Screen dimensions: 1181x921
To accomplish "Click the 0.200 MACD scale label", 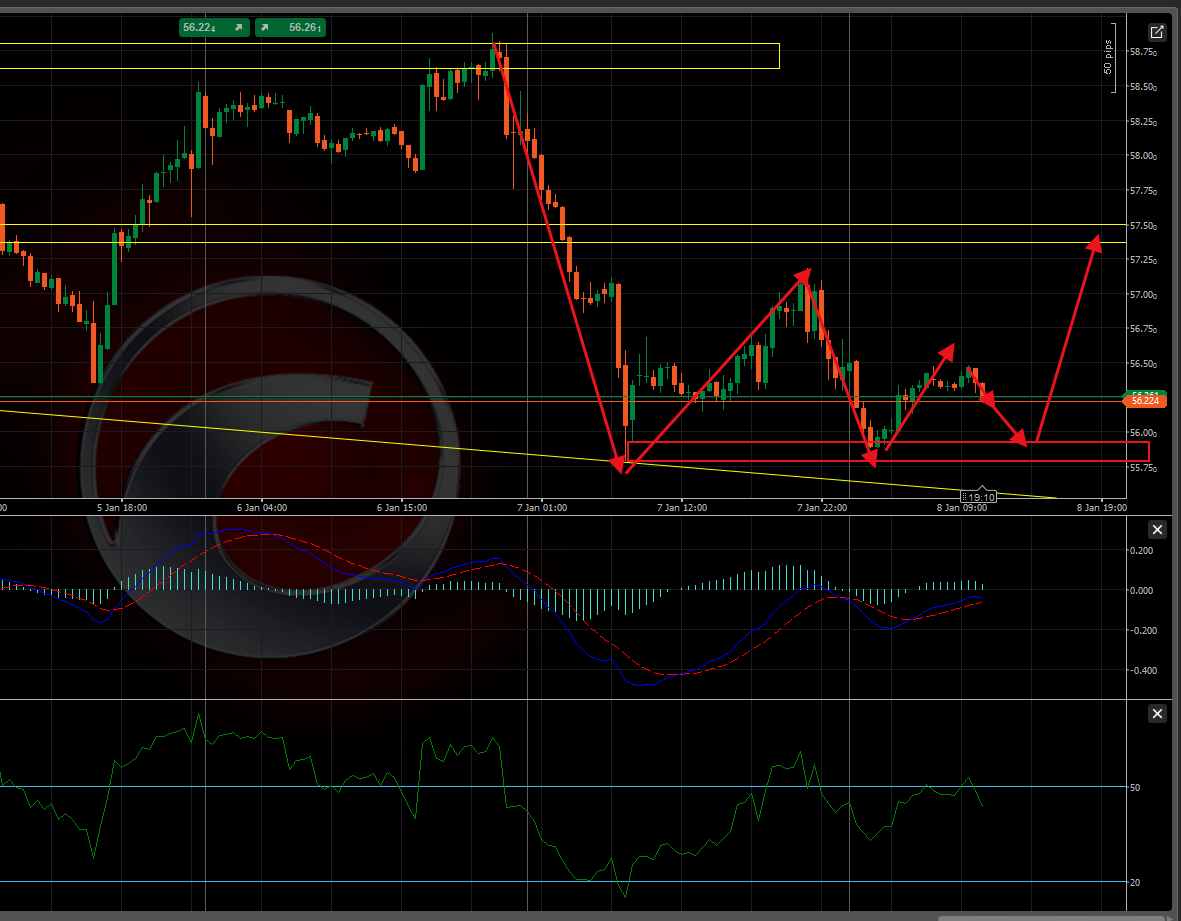I will (1143, 550).
